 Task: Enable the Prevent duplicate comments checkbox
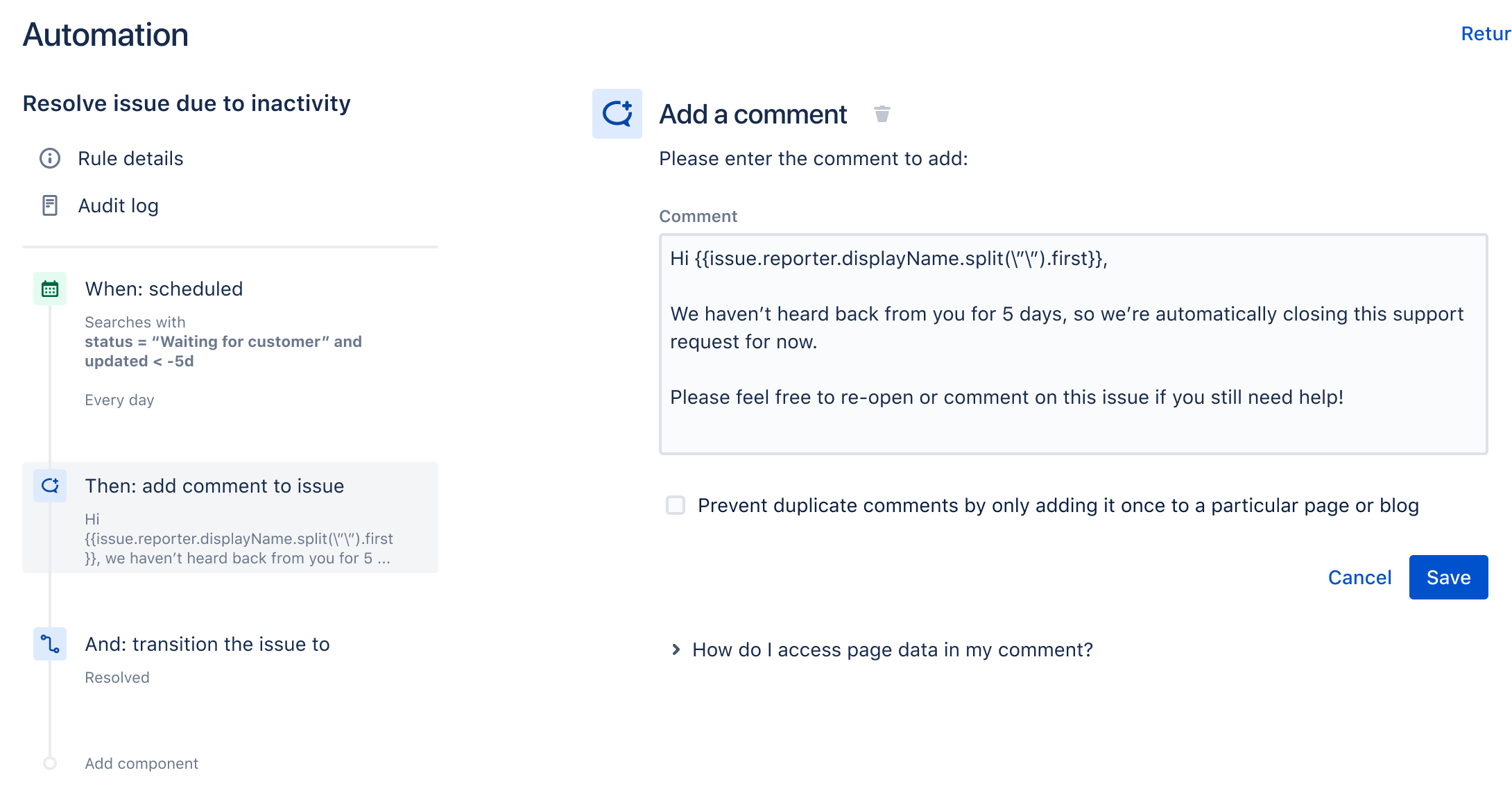coord(676,505)
